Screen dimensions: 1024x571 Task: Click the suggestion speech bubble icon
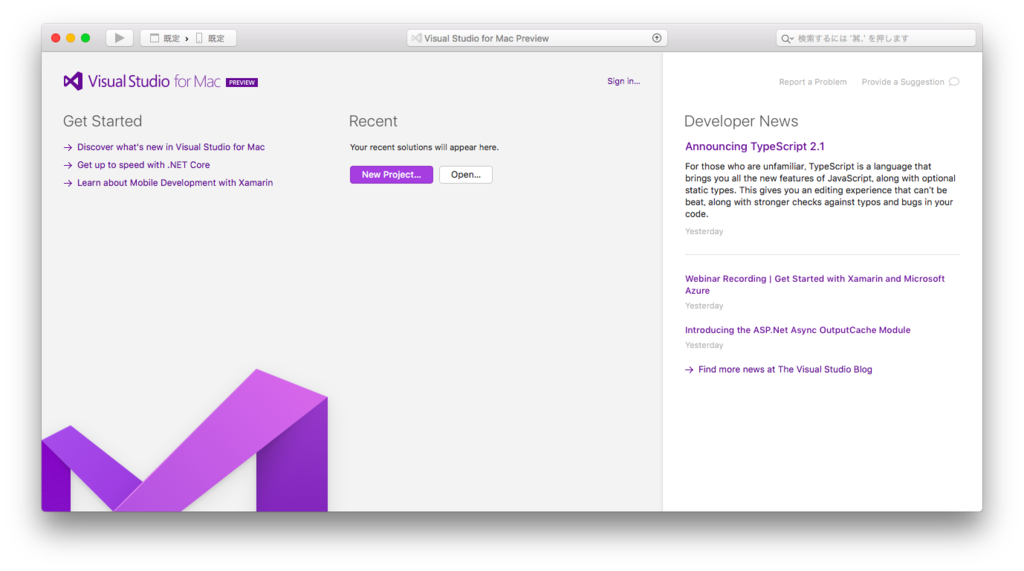954,82
